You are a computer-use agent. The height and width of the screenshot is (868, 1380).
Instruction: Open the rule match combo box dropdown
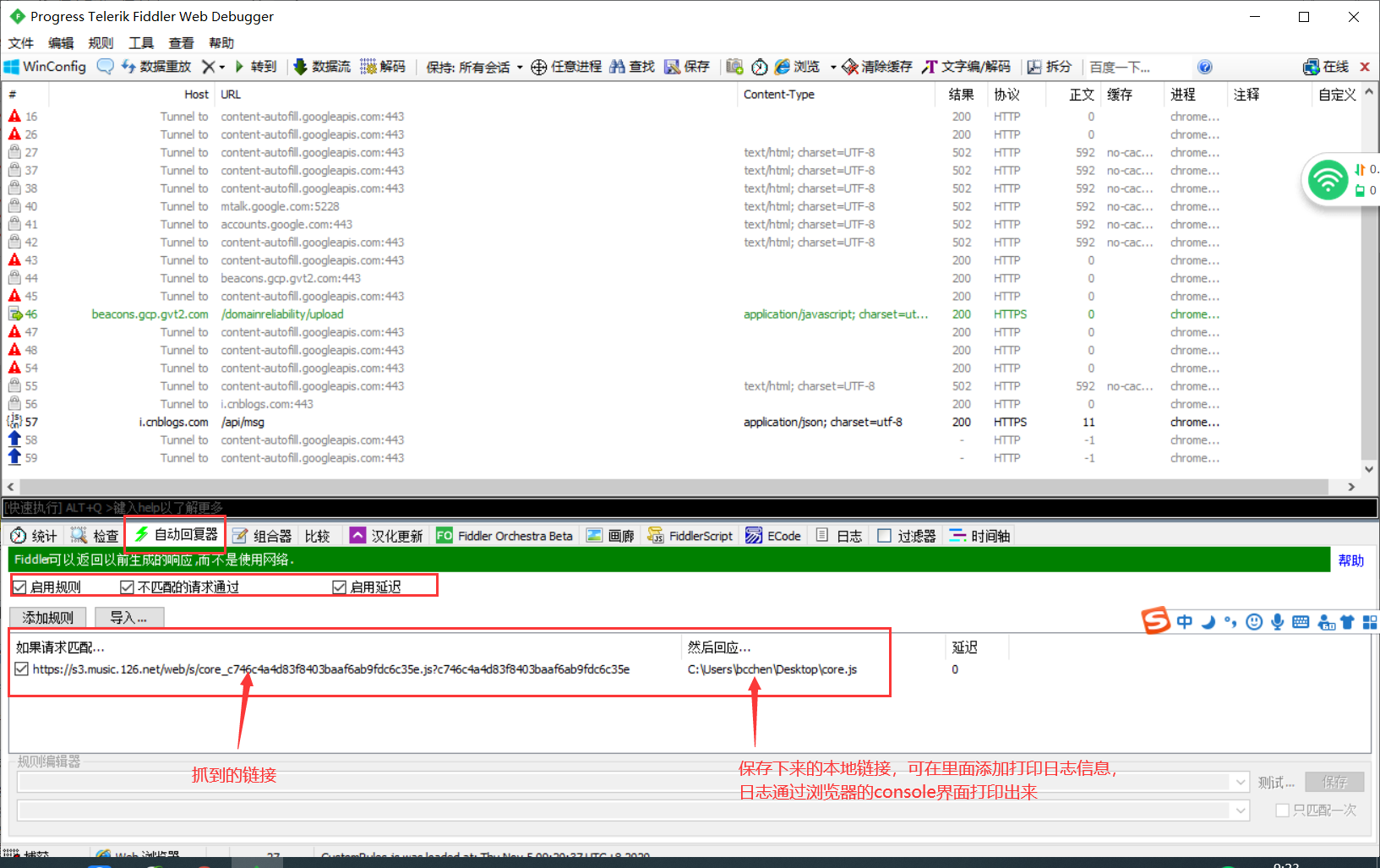tap(1240, 783)
